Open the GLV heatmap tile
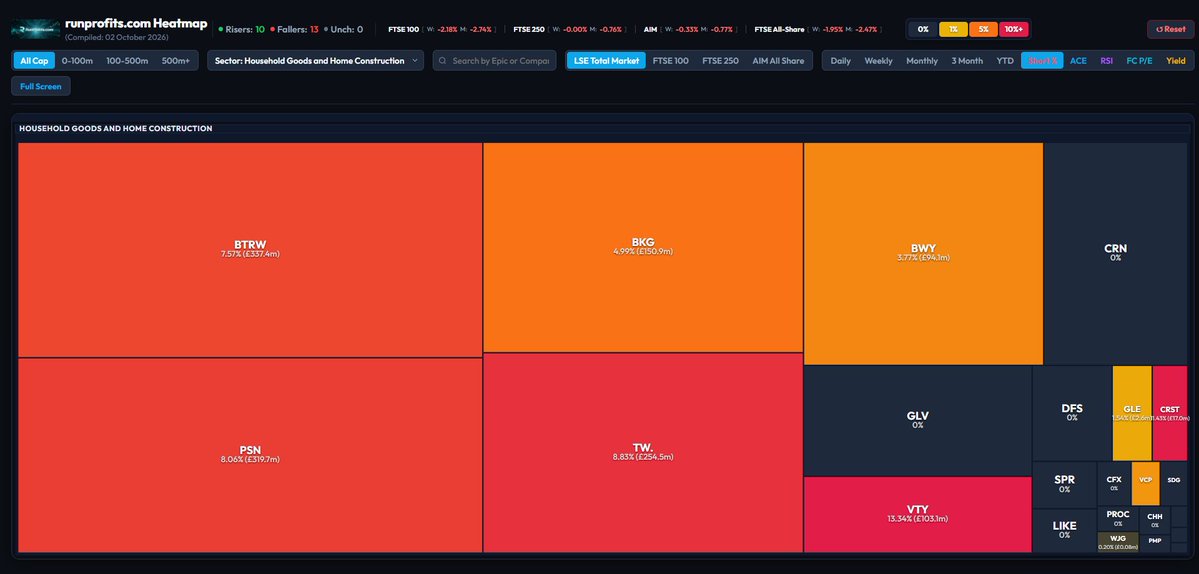 (918, 420)
